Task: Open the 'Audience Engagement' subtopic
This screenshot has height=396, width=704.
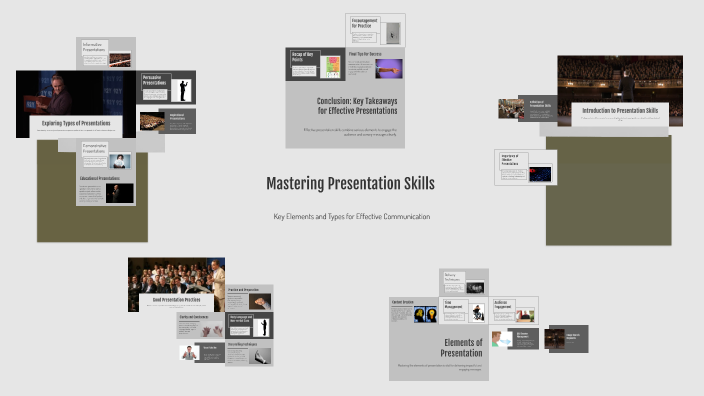Action: click(x=514, y=311)
